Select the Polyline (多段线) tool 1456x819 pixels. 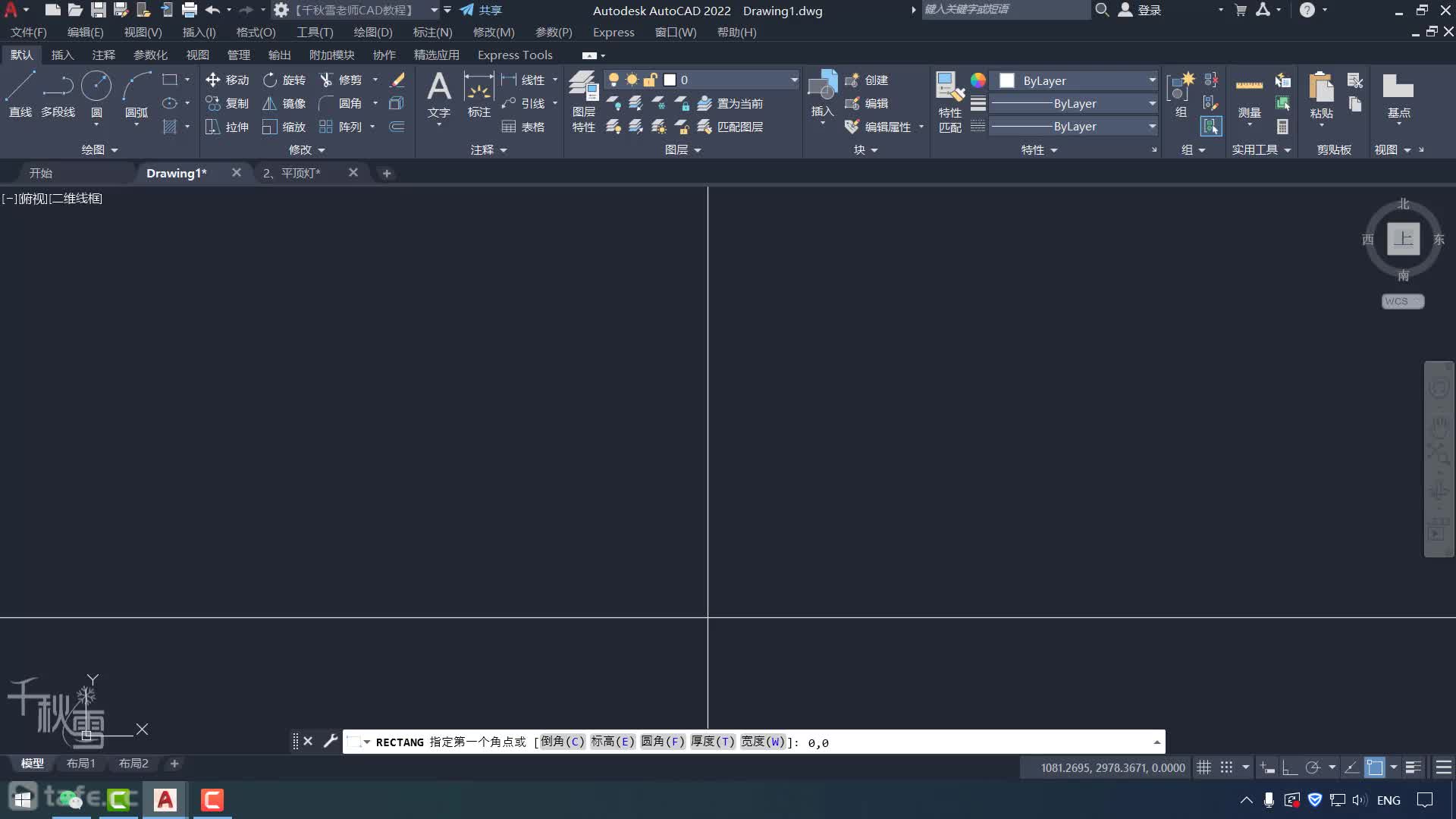(x=58, y=95)
